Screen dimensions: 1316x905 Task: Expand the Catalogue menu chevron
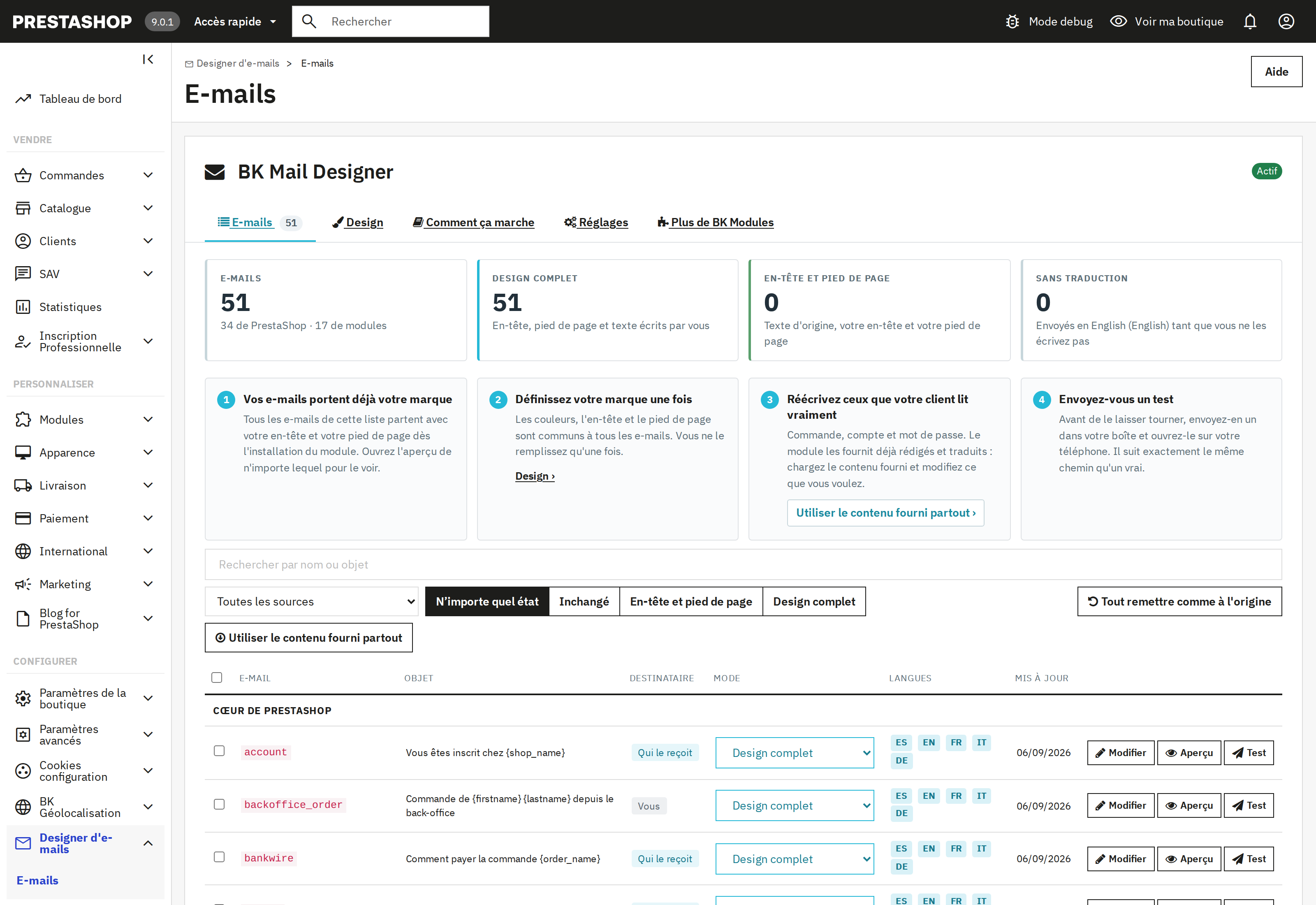click(x=148, y=208)
